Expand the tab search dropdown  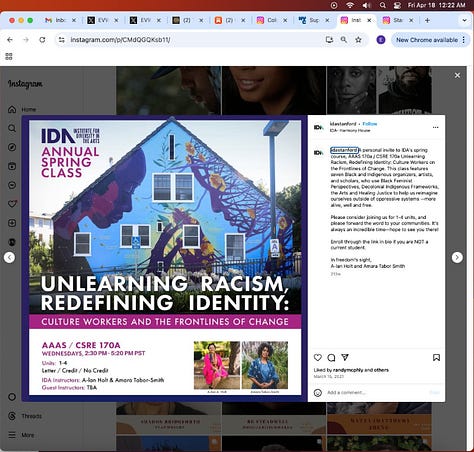464,20
